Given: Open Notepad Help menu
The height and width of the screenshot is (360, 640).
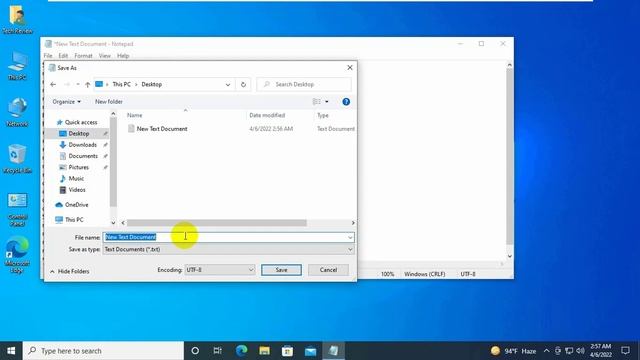Looking at the screenshot, I should [x=123, y=56].
